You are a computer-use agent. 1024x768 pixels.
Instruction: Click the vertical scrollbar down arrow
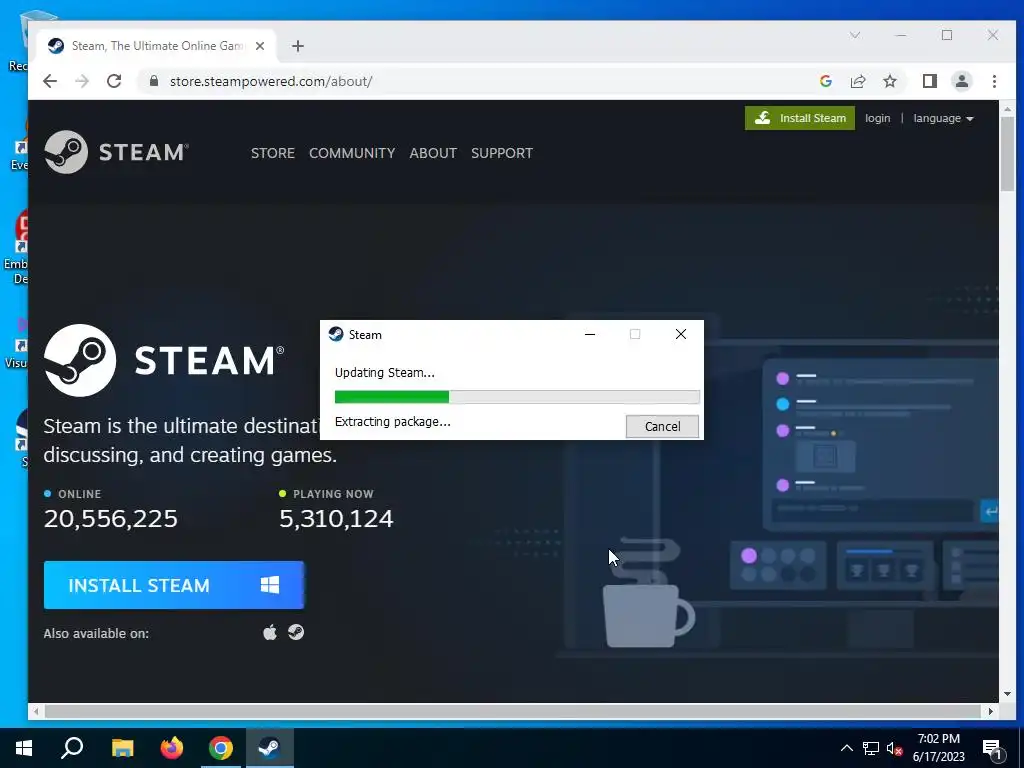click(1007, 694)
